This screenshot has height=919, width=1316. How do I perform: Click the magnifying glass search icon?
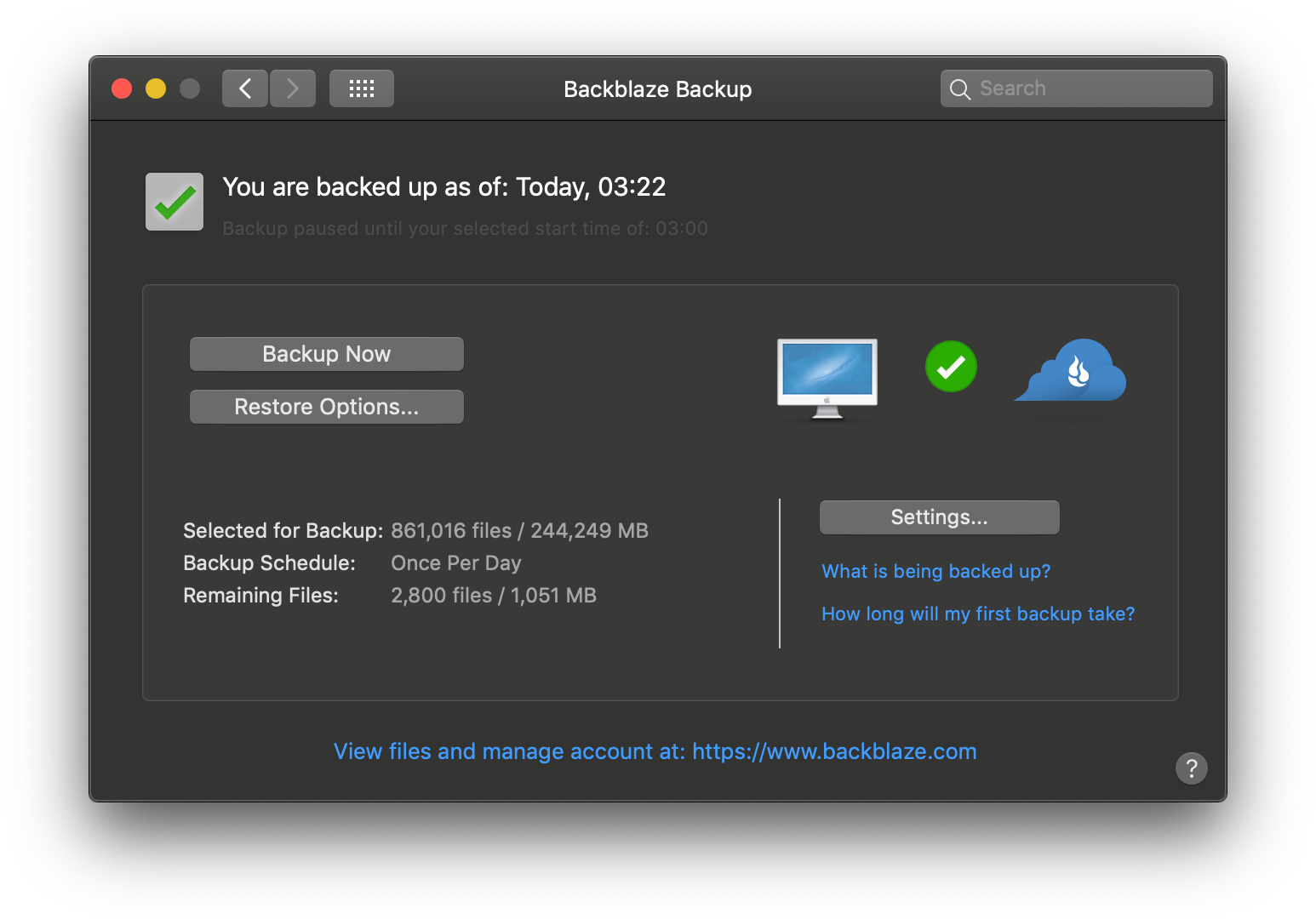tap(960, 89)
